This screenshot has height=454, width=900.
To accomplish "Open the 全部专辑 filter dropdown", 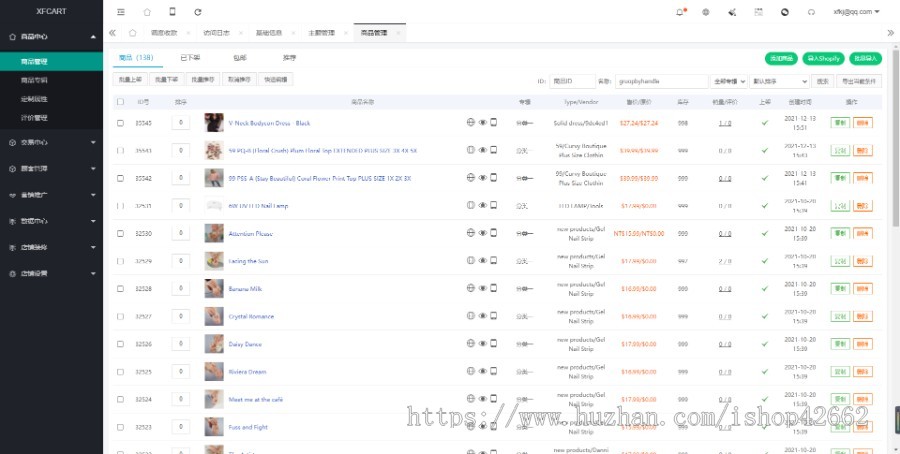I will (x=728, y=82).
